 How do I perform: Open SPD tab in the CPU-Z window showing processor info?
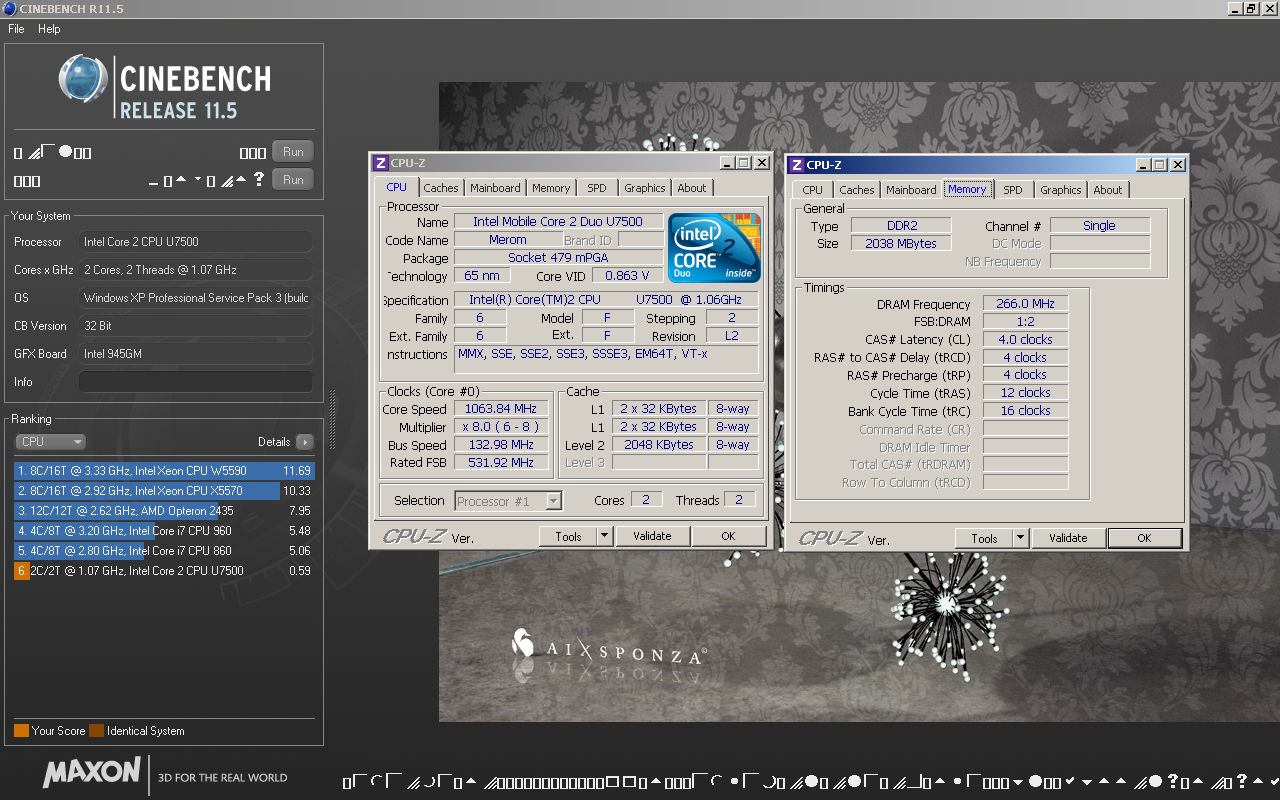597,188
